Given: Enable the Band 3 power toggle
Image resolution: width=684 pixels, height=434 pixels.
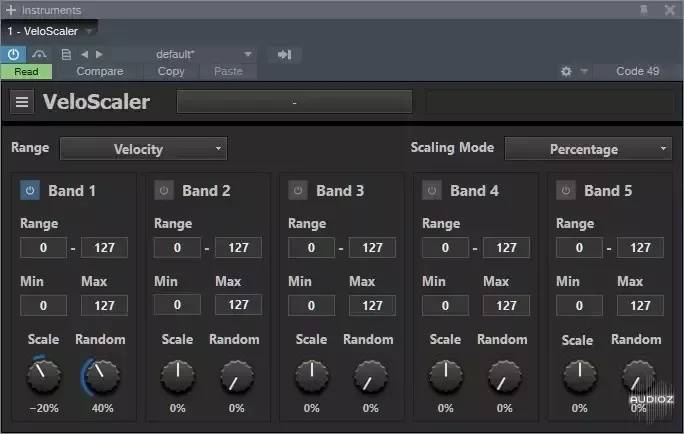Looking at the screenshot, I should [x=298, y=191].
